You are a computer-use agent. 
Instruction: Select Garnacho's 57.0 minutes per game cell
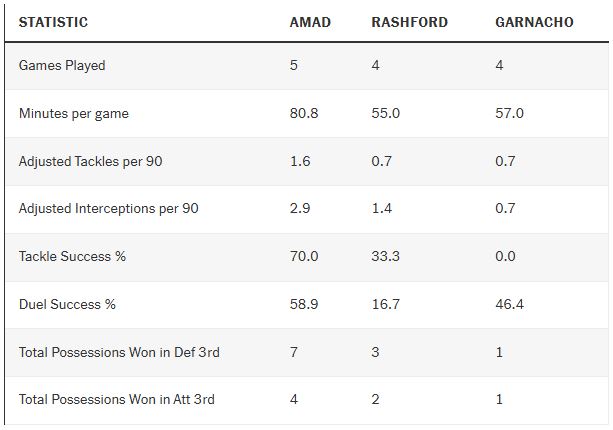pos(509,113)
